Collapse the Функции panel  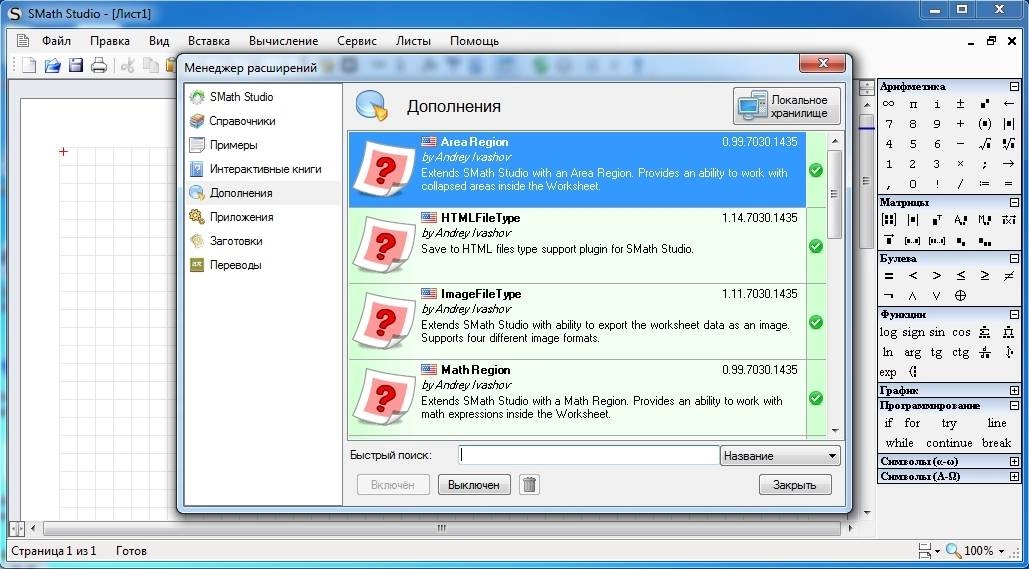(1015, 314)
